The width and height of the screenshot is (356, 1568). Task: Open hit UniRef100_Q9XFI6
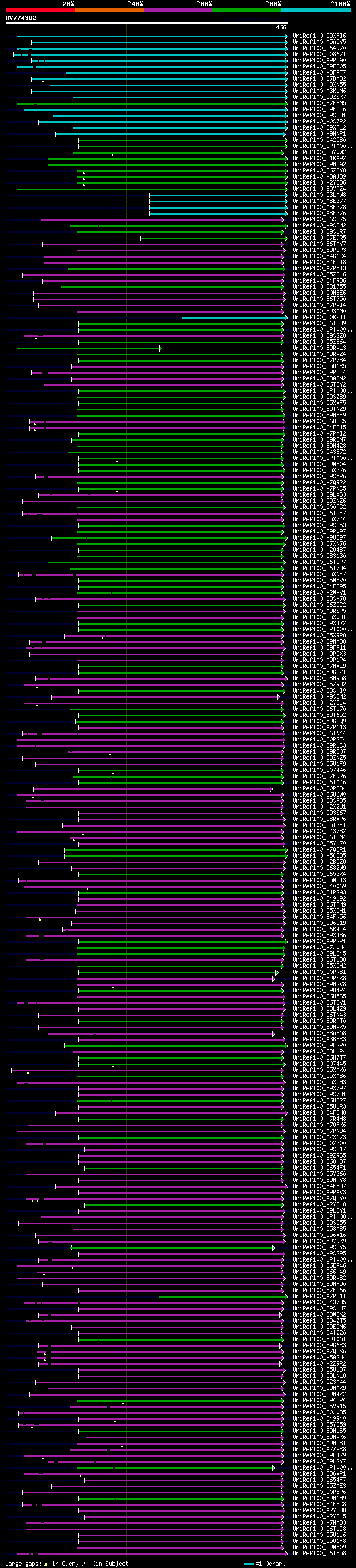(x=319, y=36)
